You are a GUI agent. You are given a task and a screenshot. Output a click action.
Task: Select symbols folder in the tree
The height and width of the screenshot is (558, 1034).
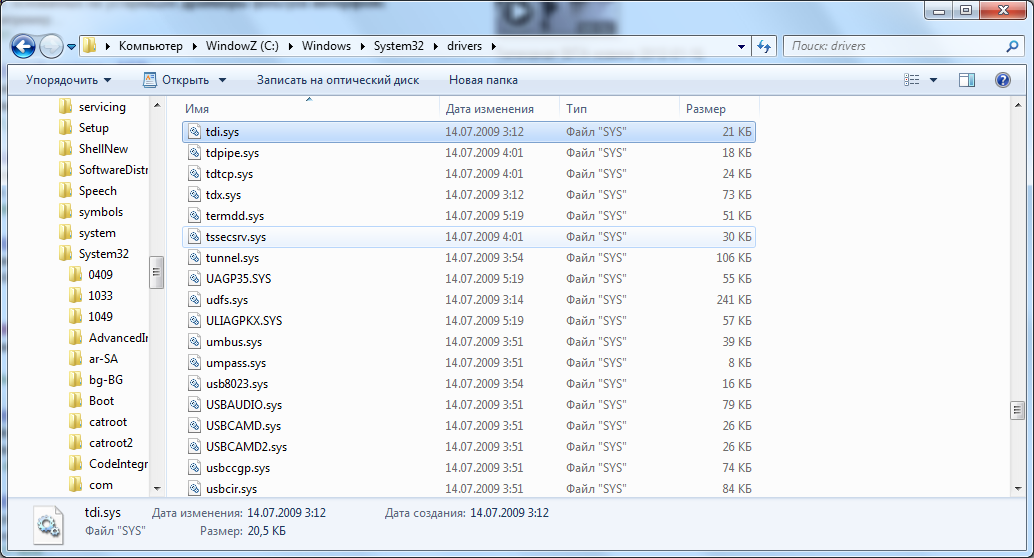[x=100, y=212]
